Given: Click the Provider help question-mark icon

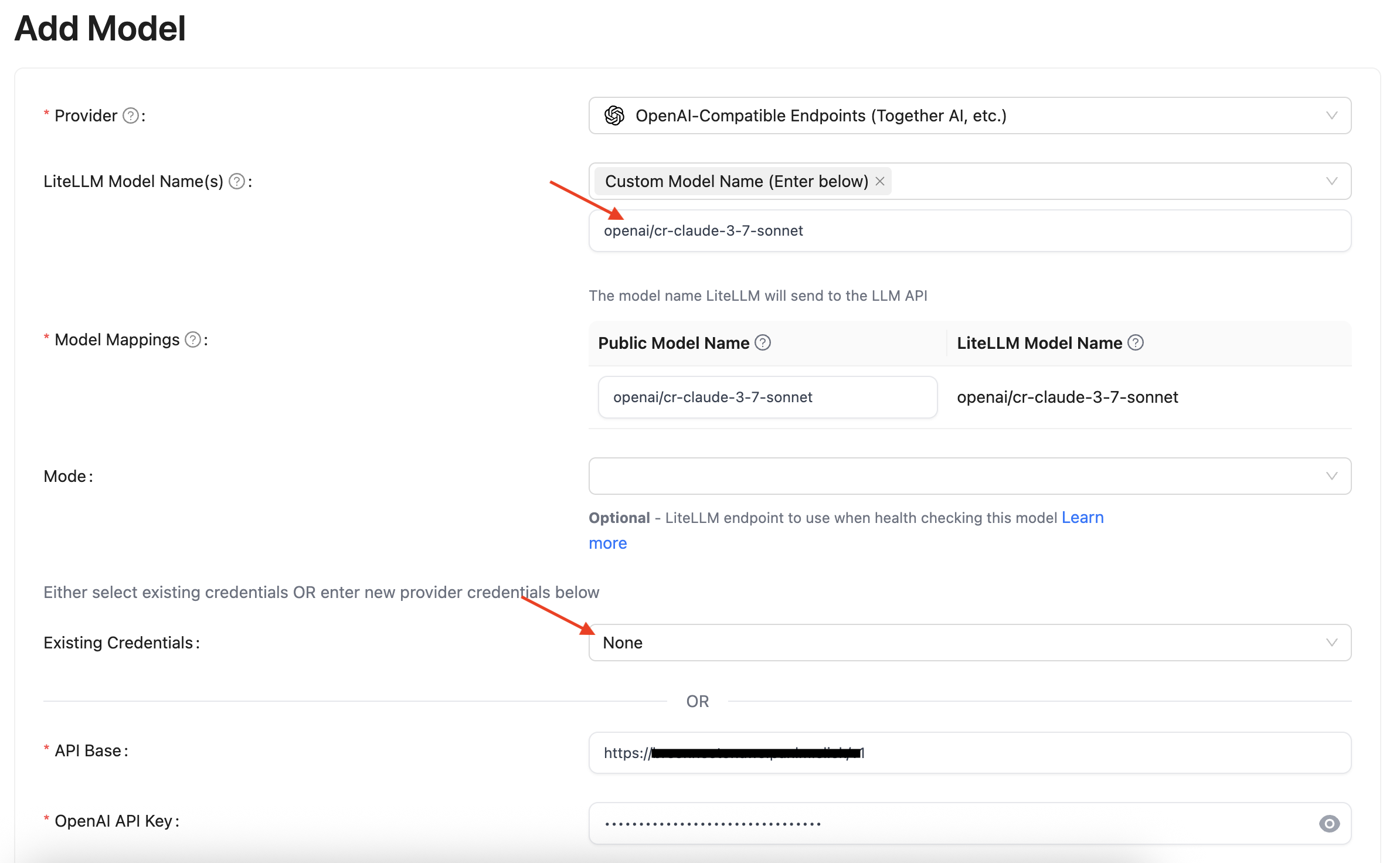Looking at the screenshot, I should click(x=131, y=116).
